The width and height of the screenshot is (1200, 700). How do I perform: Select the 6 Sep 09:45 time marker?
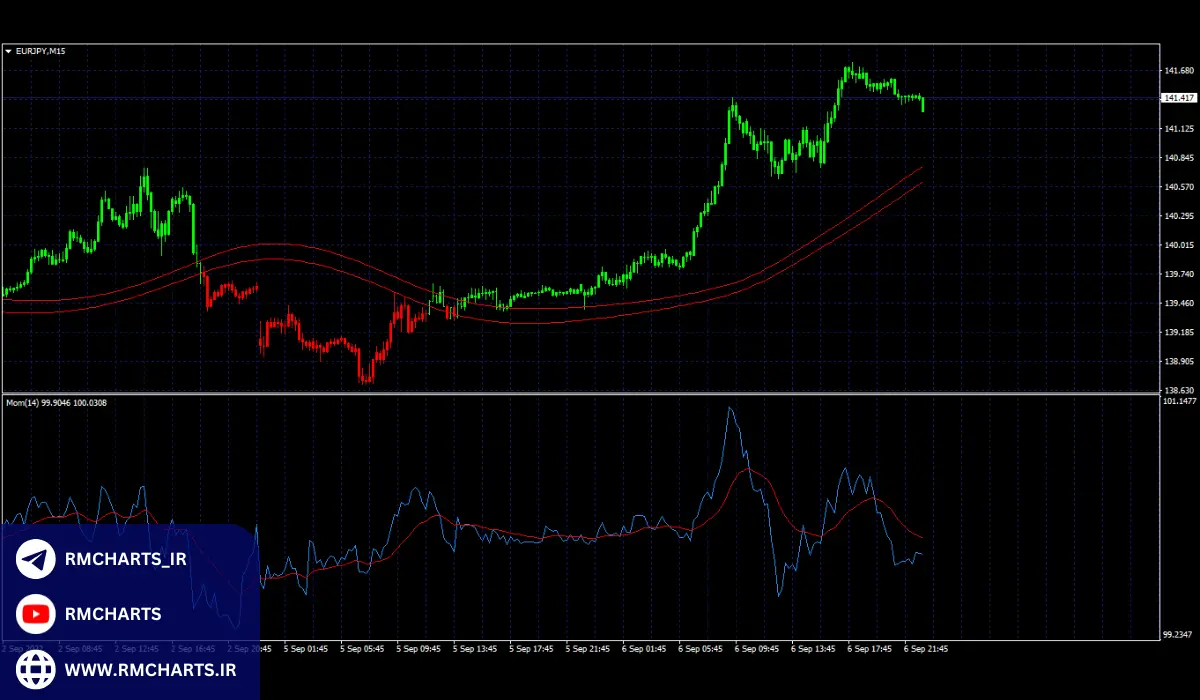(757, 648)
